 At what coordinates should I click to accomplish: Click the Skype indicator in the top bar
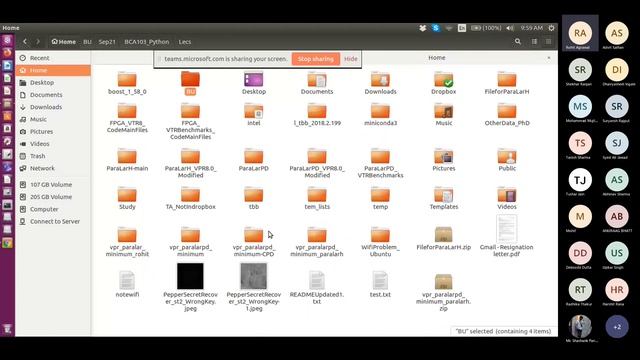pyautogui.click(x=436, y=28)
